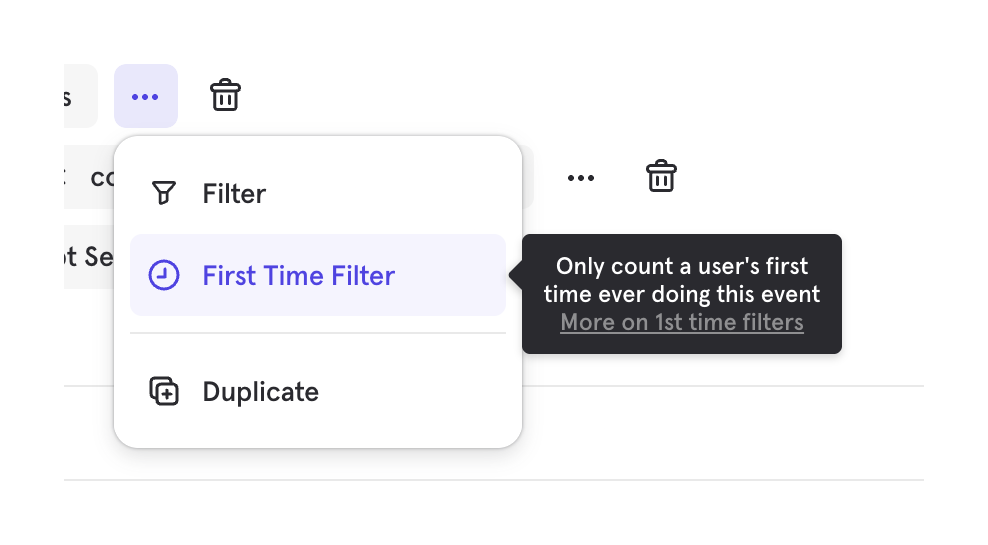Click the "time ever doing this event" tooltip line
Image resolution: width=988 pixels, height=545 pixels.
coord(681,294)
